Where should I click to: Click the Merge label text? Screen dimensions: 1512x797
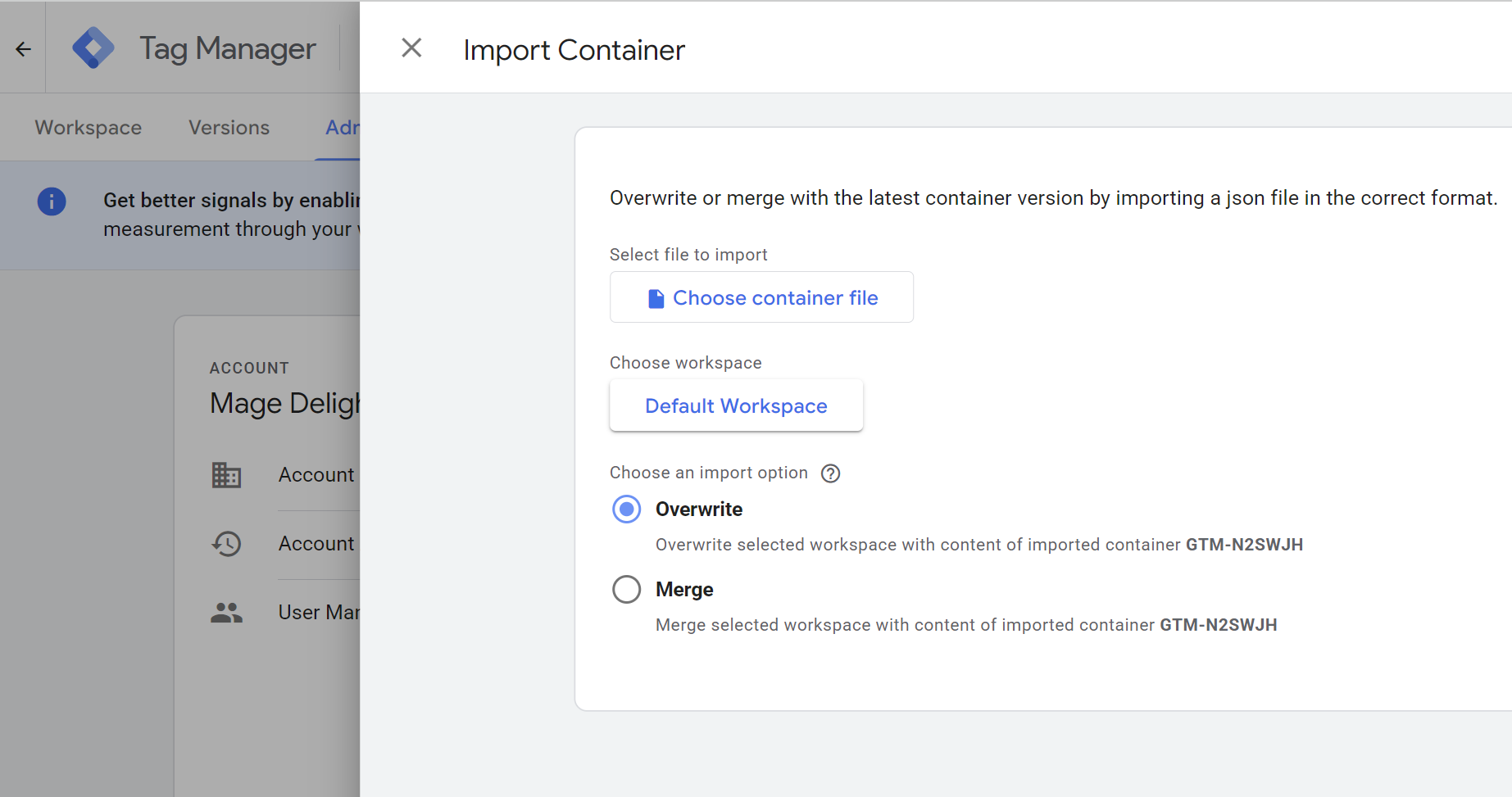click(684, 590)
